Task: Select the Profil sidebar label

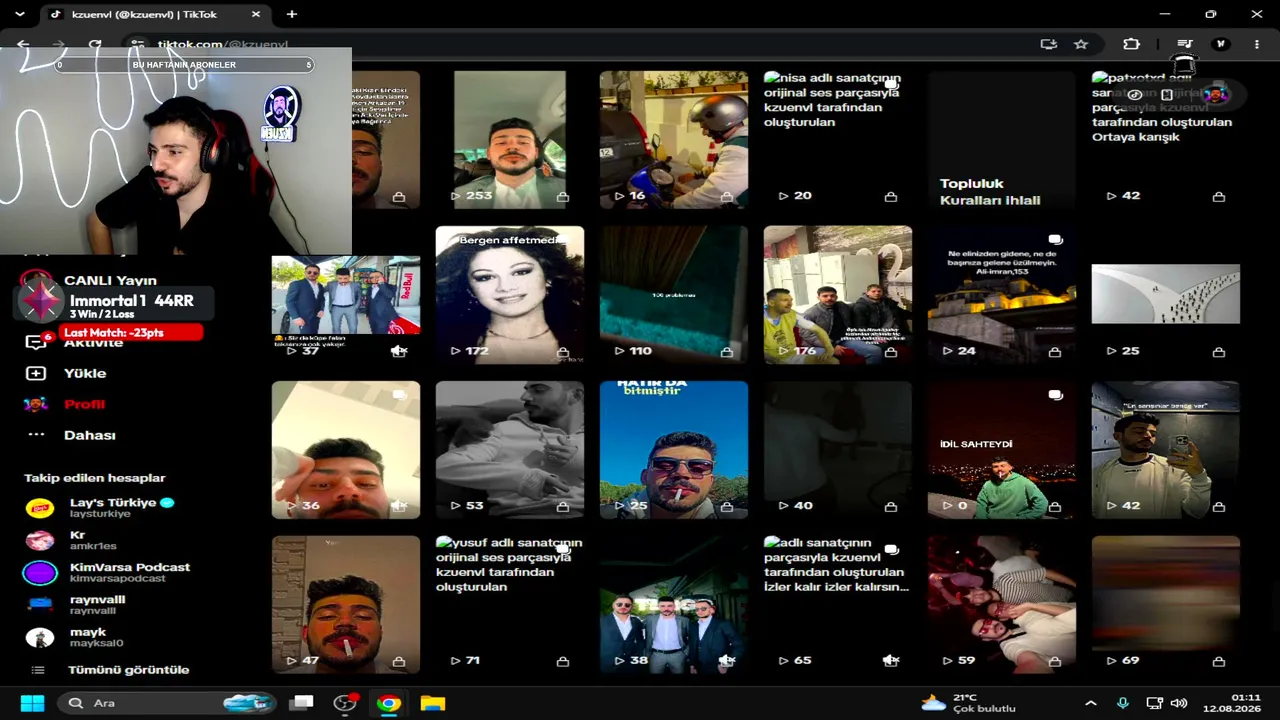Action: pos(84,404)
